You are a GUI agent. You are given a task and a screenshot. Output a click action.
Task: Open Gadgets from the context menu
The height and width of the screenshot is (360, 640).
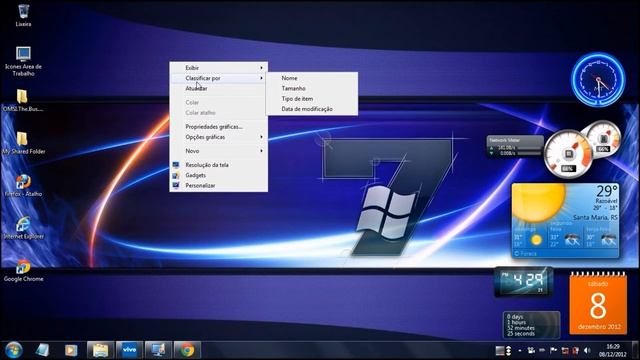click(219, 175)
